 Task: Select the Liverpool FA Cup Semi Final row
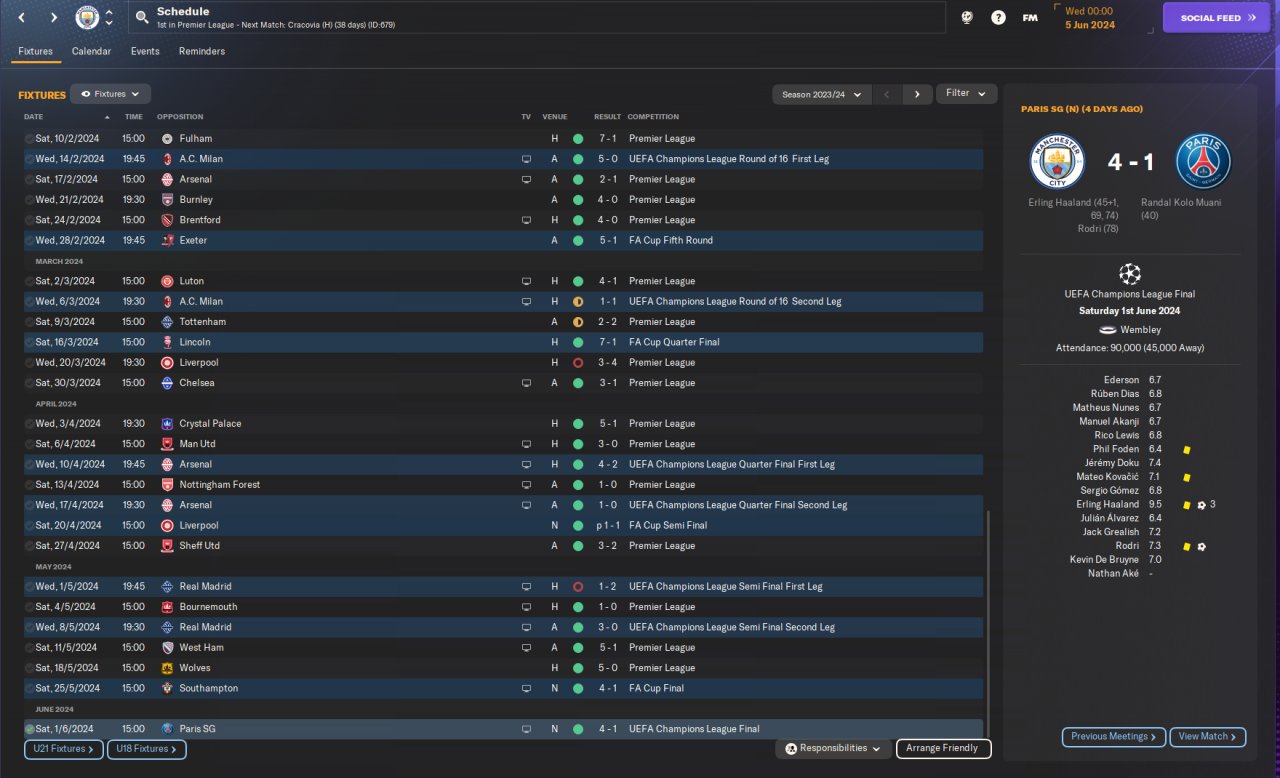(503, 526)
